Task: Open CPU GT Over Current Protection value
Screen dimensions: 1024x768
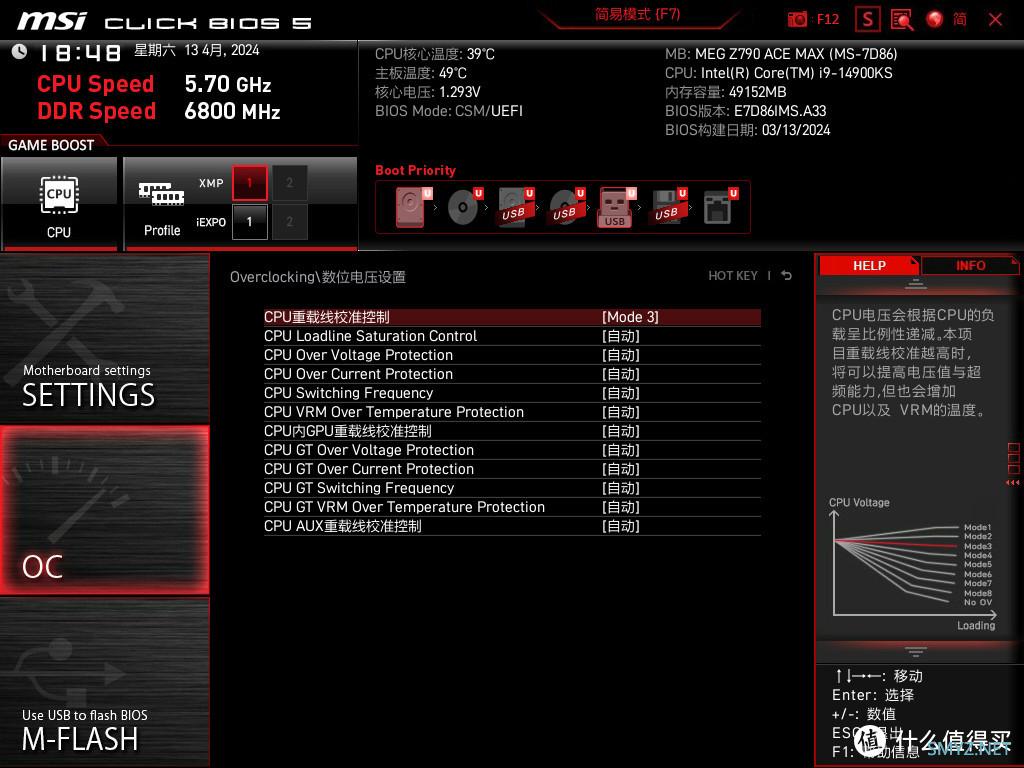Action: pos(621,468)
